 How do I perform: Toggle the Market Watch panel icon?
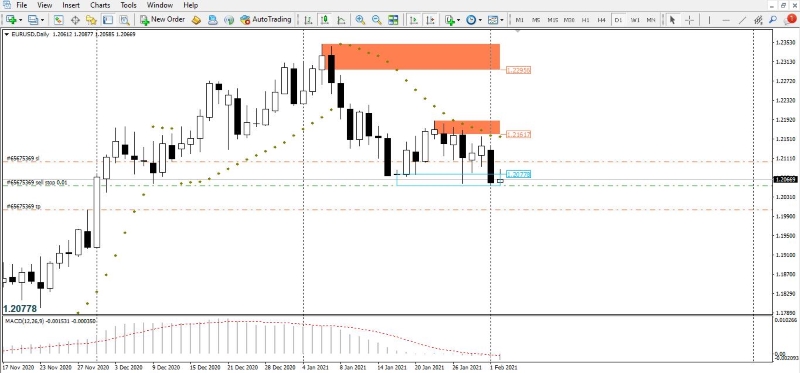59,20
